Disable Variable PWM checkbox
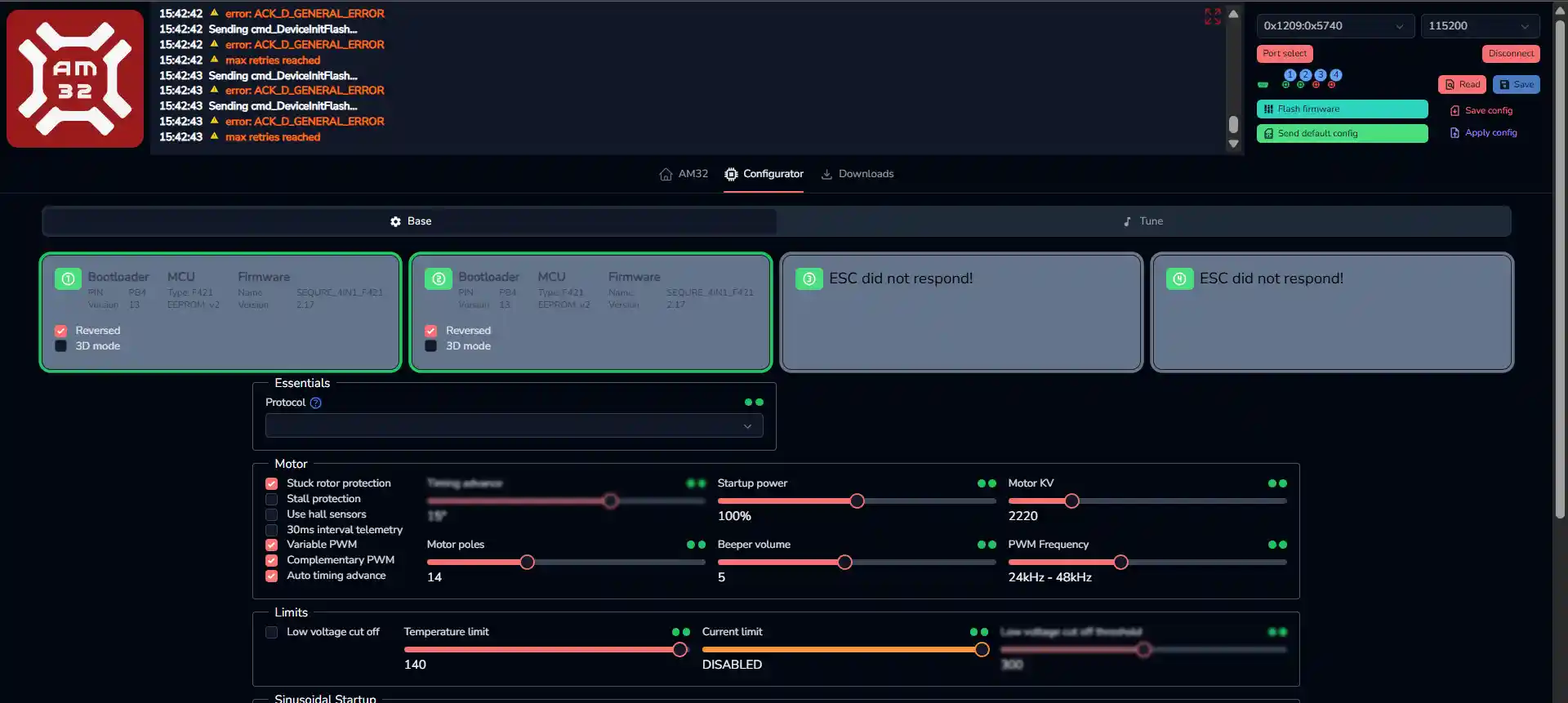 pos(272,545)
